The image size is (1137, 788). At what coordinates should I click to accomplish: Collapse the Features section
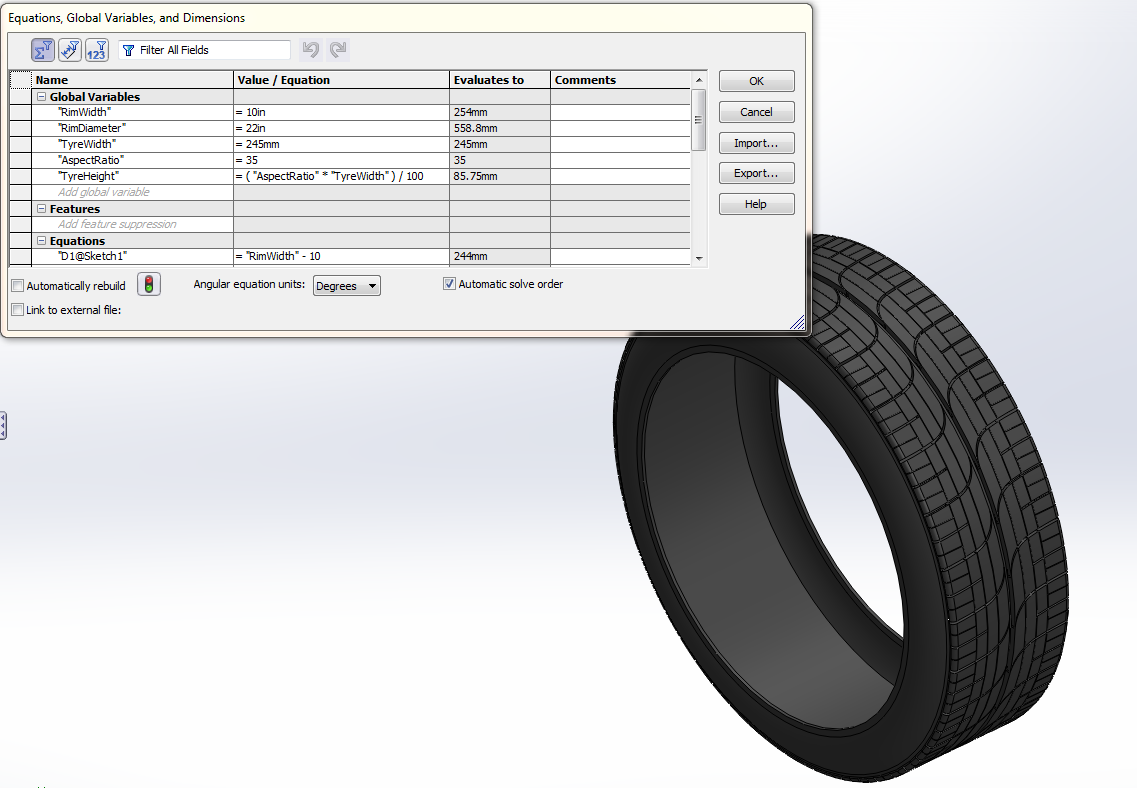[x=41, y=209]
